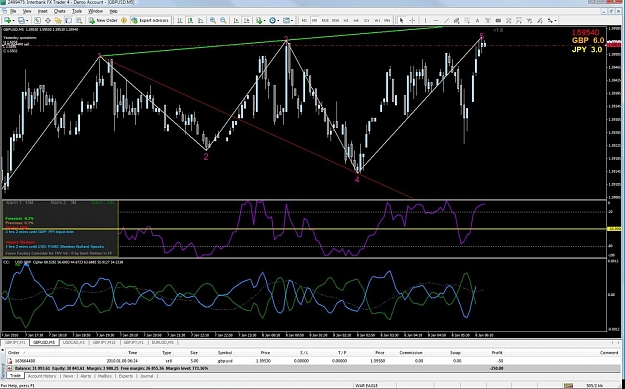Select the Cursor arrow tool
This screenshot has height=389, width=625.
pos(401,20)
